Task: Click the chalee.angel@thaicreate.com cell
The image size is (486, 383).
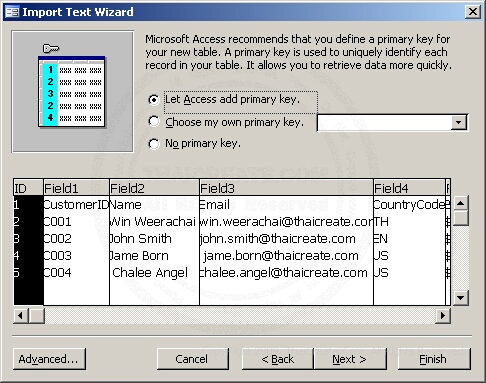Action: point(286,273)
